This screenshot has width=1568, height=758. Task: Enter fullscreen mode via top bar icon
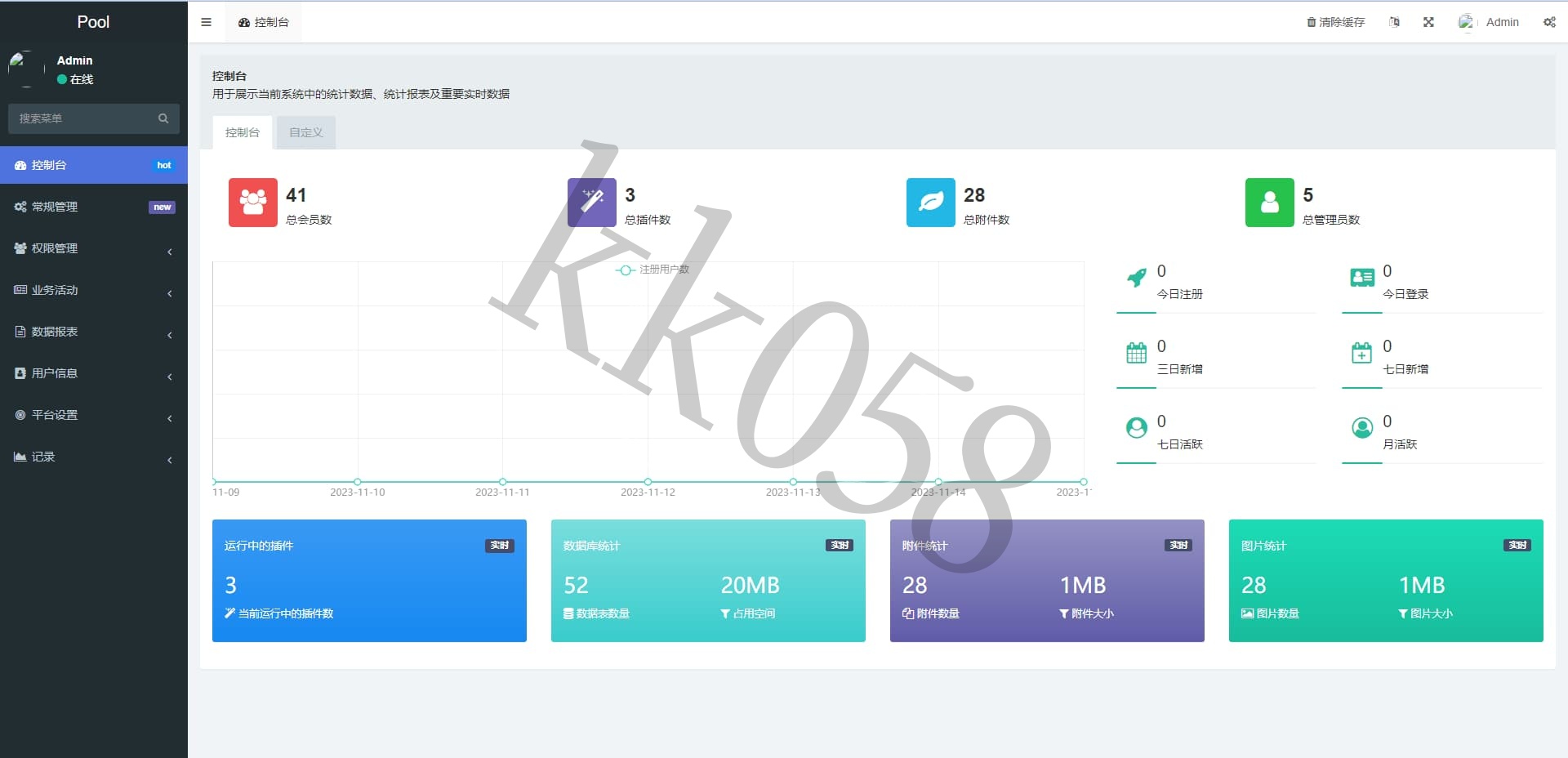(1428, 22)
